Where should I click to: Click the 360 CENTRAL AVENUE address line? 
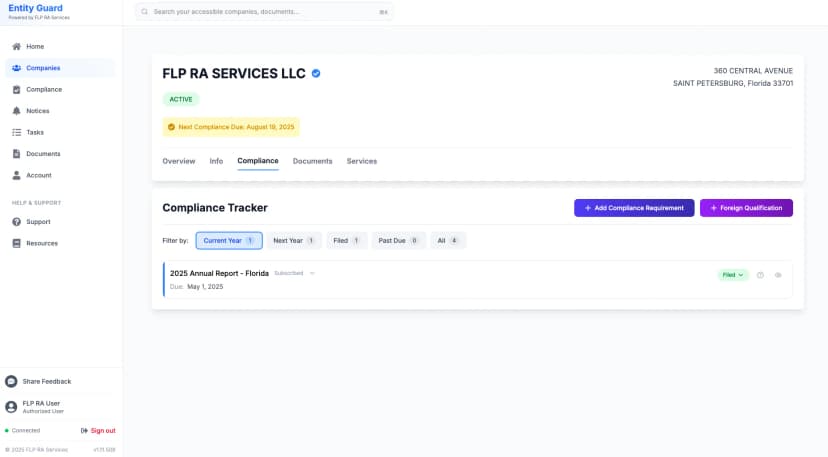[x=753, y=71]
